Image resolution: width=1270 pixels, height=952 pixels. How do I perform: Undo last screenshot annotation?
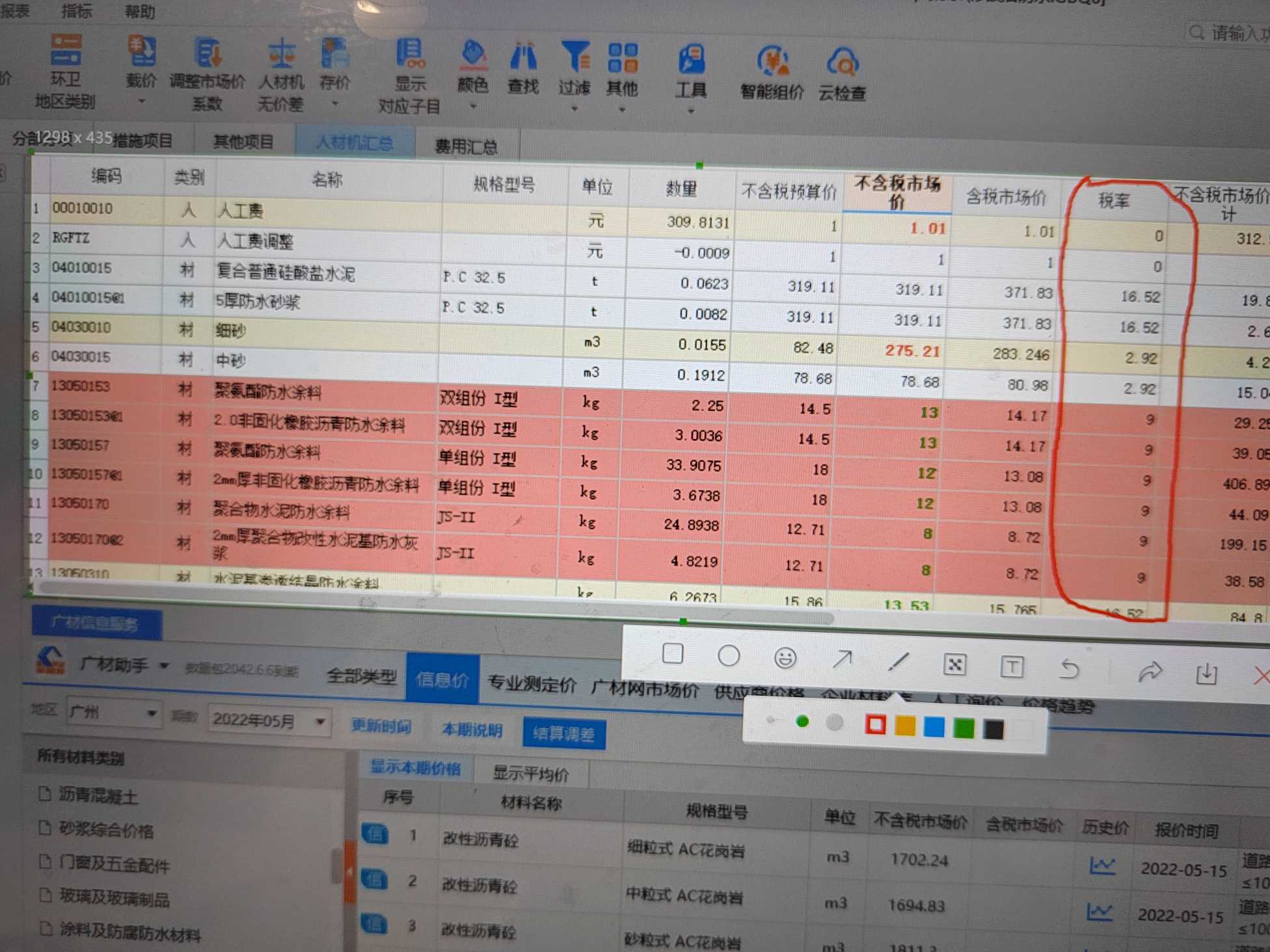[1069, 668]
